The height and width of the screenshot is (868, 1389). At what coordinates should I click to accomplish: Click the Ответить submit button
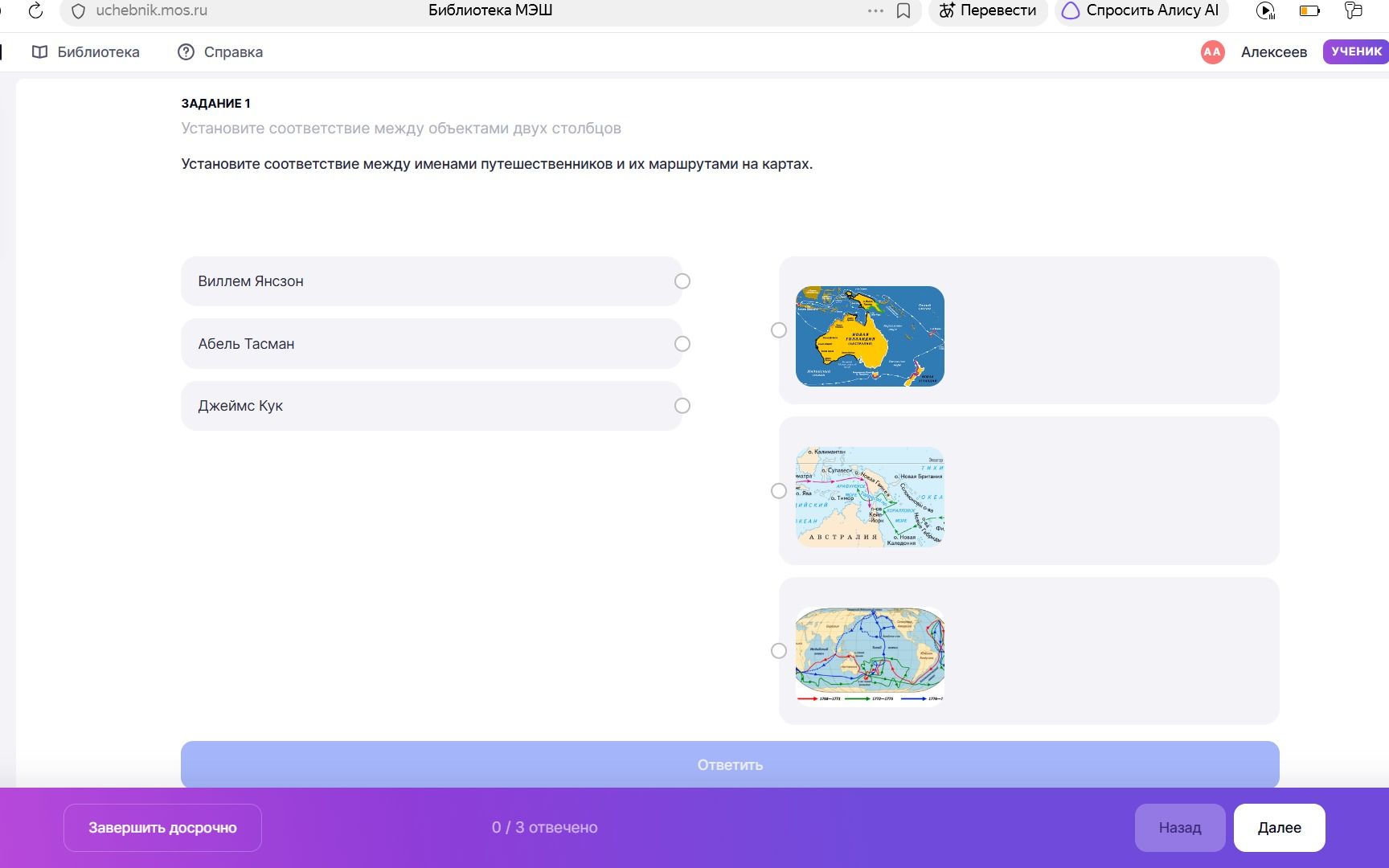pyautogui.click(x=730, y=764)
